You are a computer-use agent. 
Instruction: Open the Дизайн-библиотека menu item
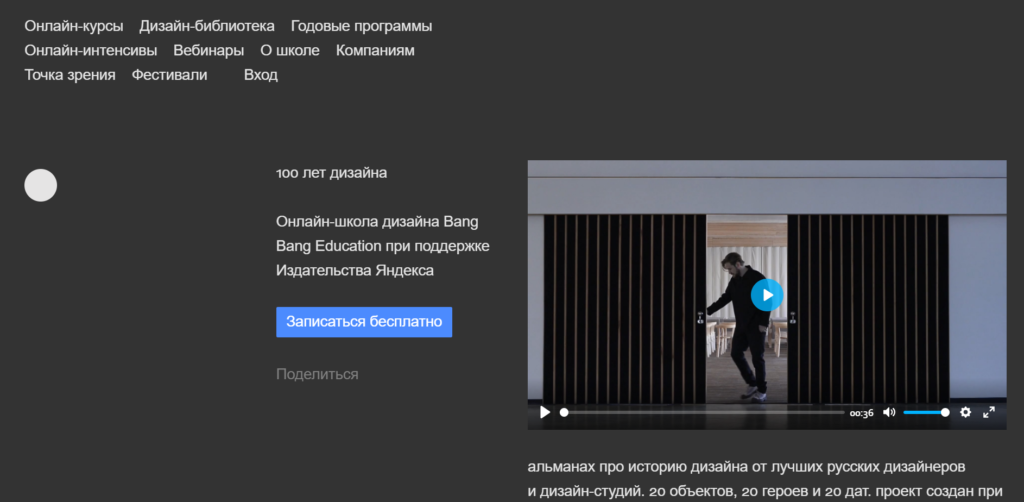[x=207, y=27]
